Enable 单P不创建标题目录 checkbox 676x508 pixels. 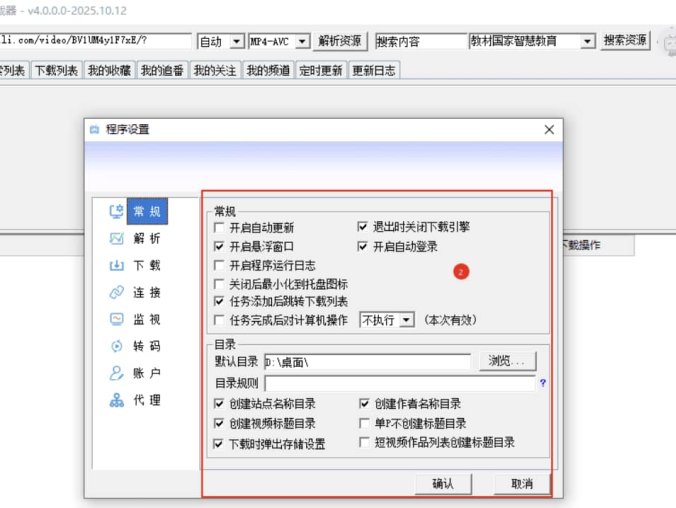(x=364, y=423)
